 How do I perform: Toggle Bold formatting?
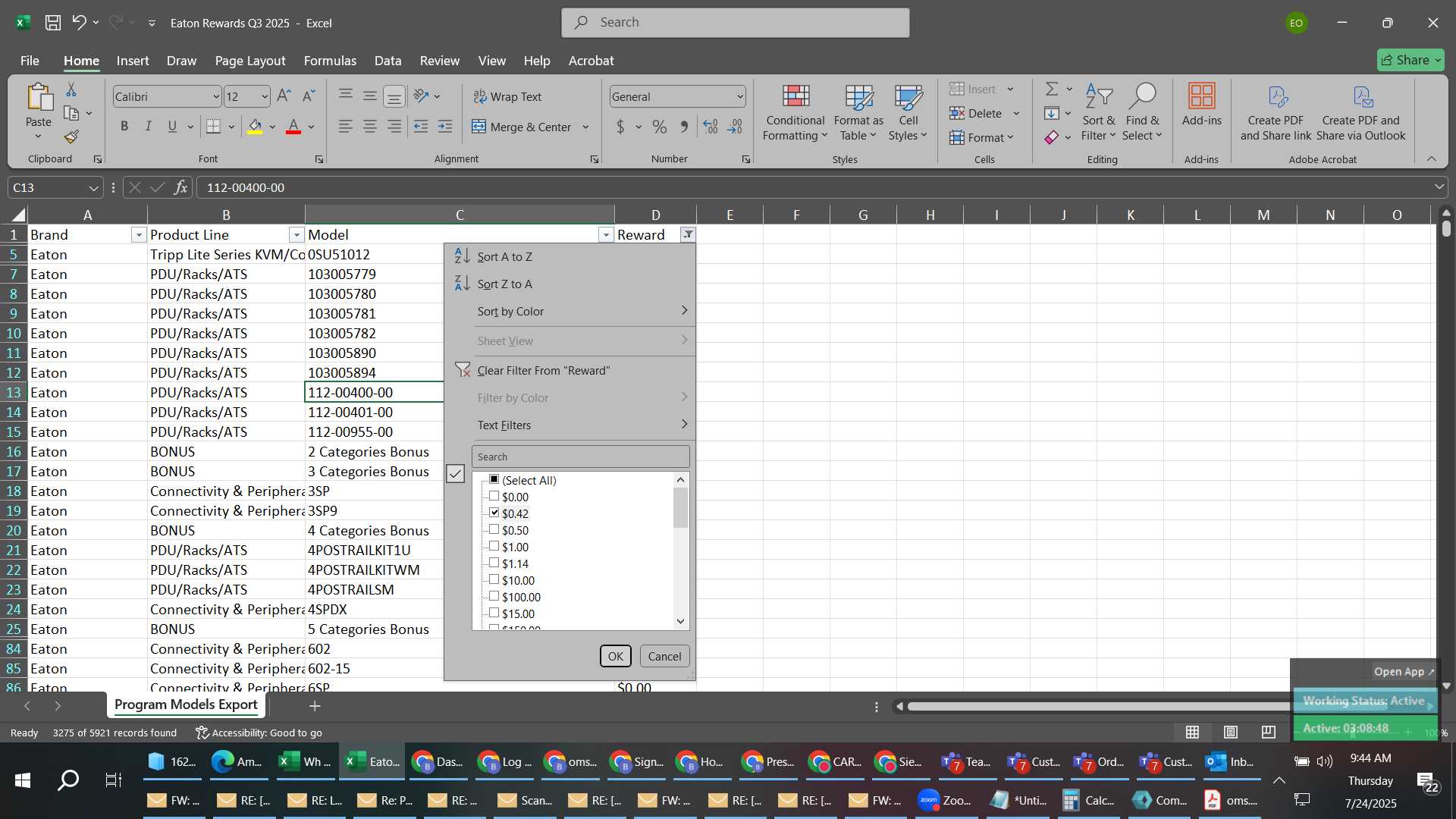coord(124,127)
